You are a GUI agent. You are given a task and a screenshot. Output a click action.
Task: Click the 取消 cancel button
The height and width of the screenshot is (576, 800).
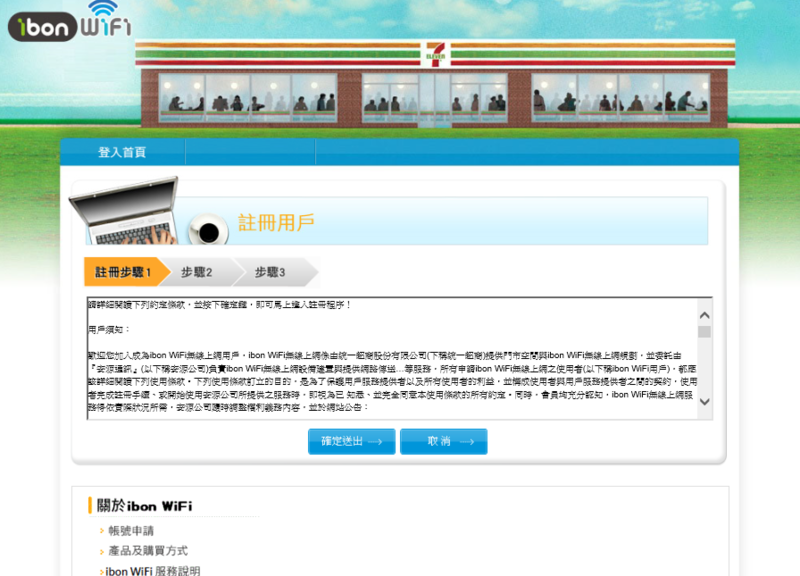tap(444, 441)
